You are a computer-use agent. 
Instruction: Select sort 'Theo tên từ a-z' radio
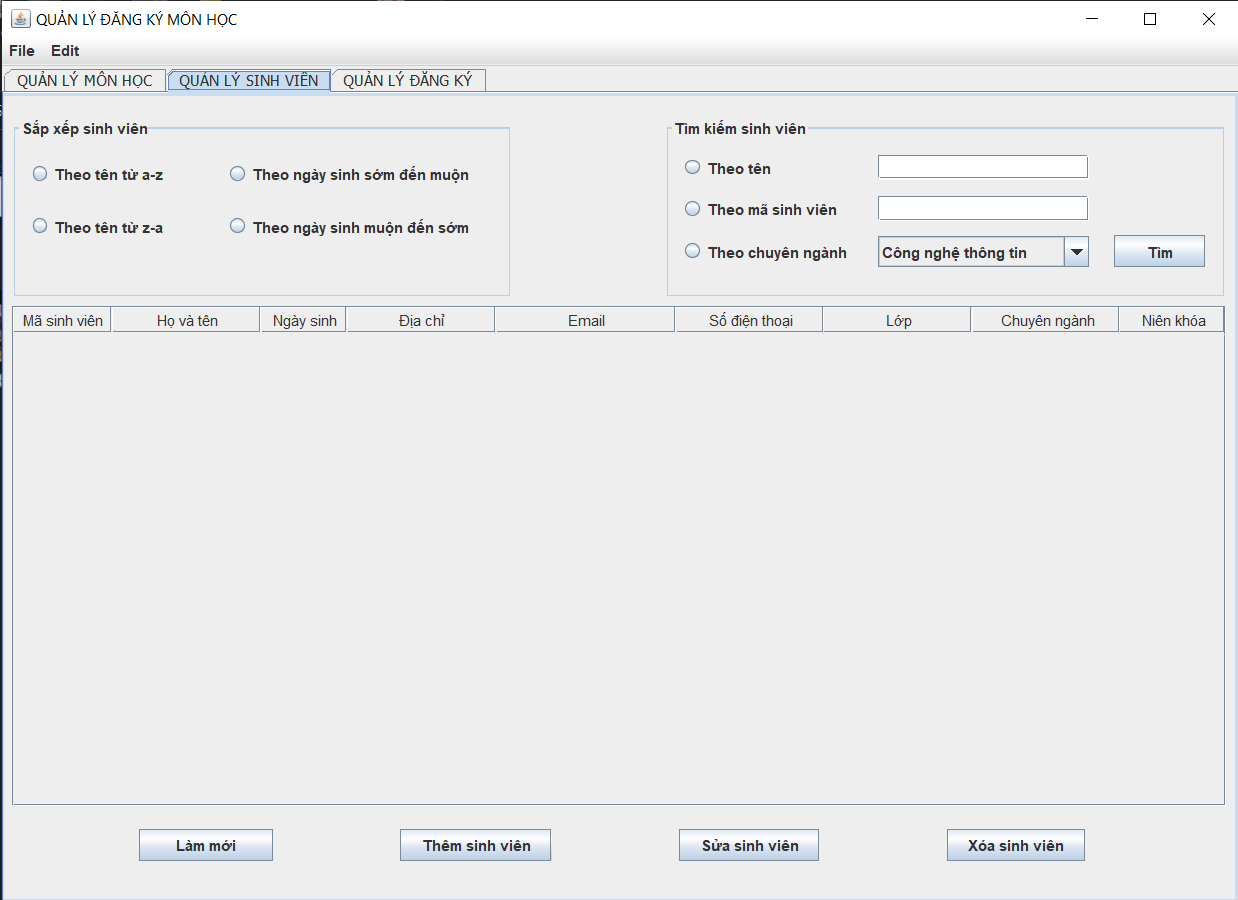40,174
